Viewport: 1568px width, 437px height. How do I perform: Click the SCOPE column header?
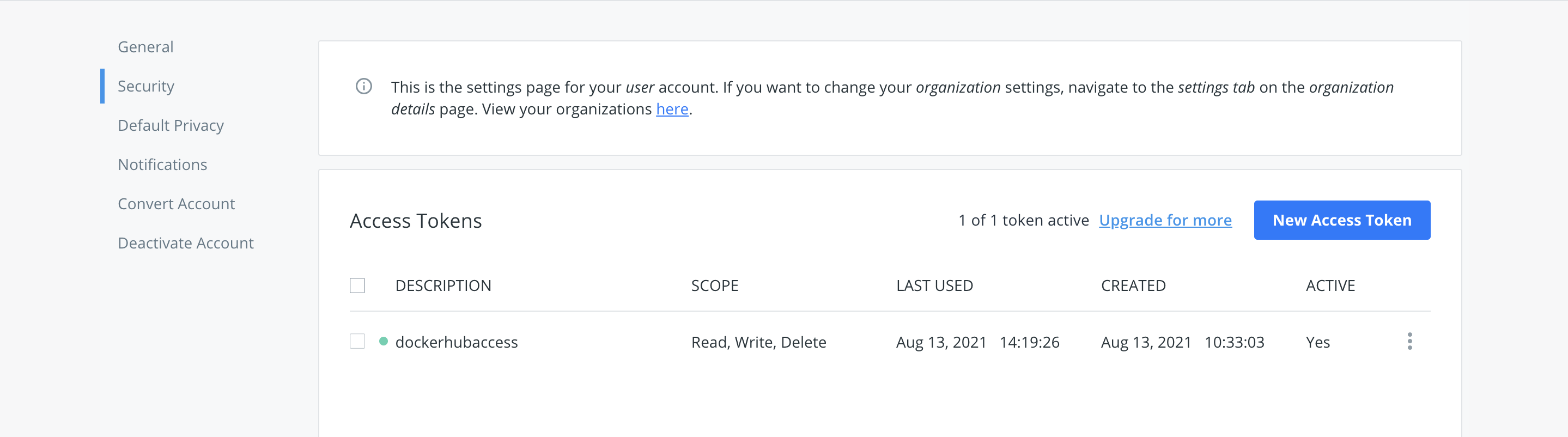point(715,286)
